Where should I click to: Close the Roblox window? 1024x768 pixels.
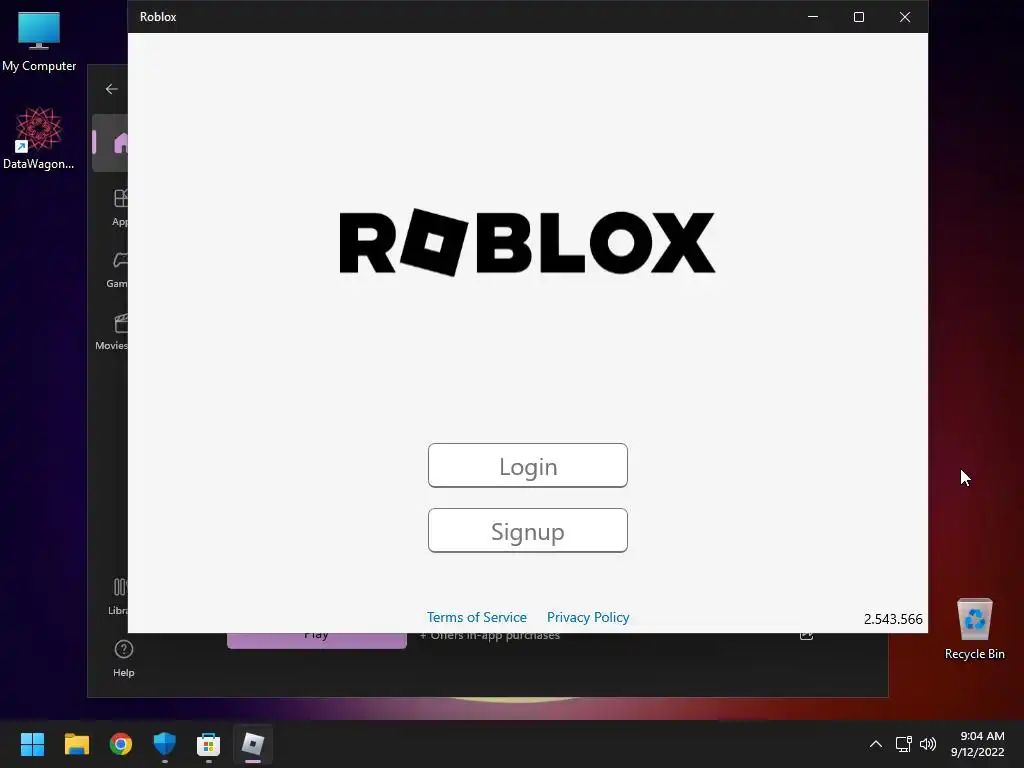pyautogui.click(x=904, y=17)
